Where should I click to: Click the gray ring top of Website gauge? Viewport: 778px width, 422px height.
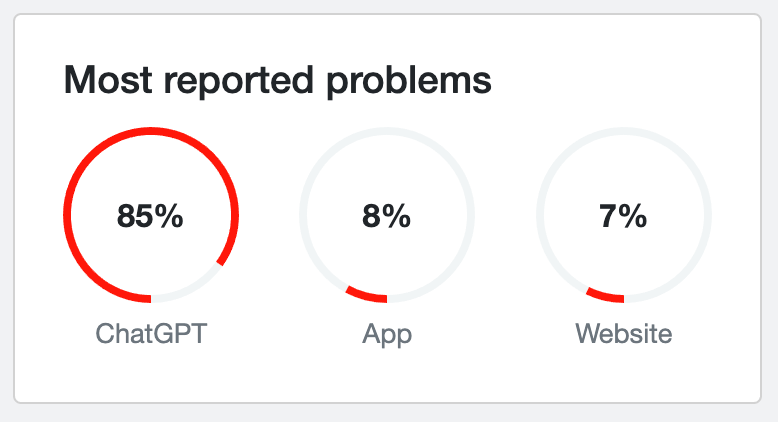pos(624,131)
